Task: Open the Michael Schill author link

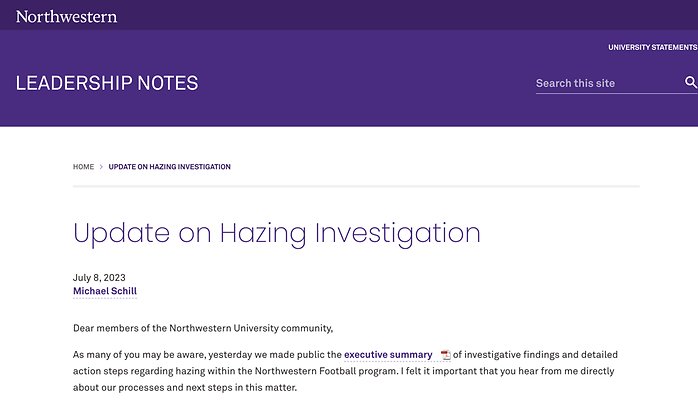Action: pyautogui.click(x=104, y=291)
